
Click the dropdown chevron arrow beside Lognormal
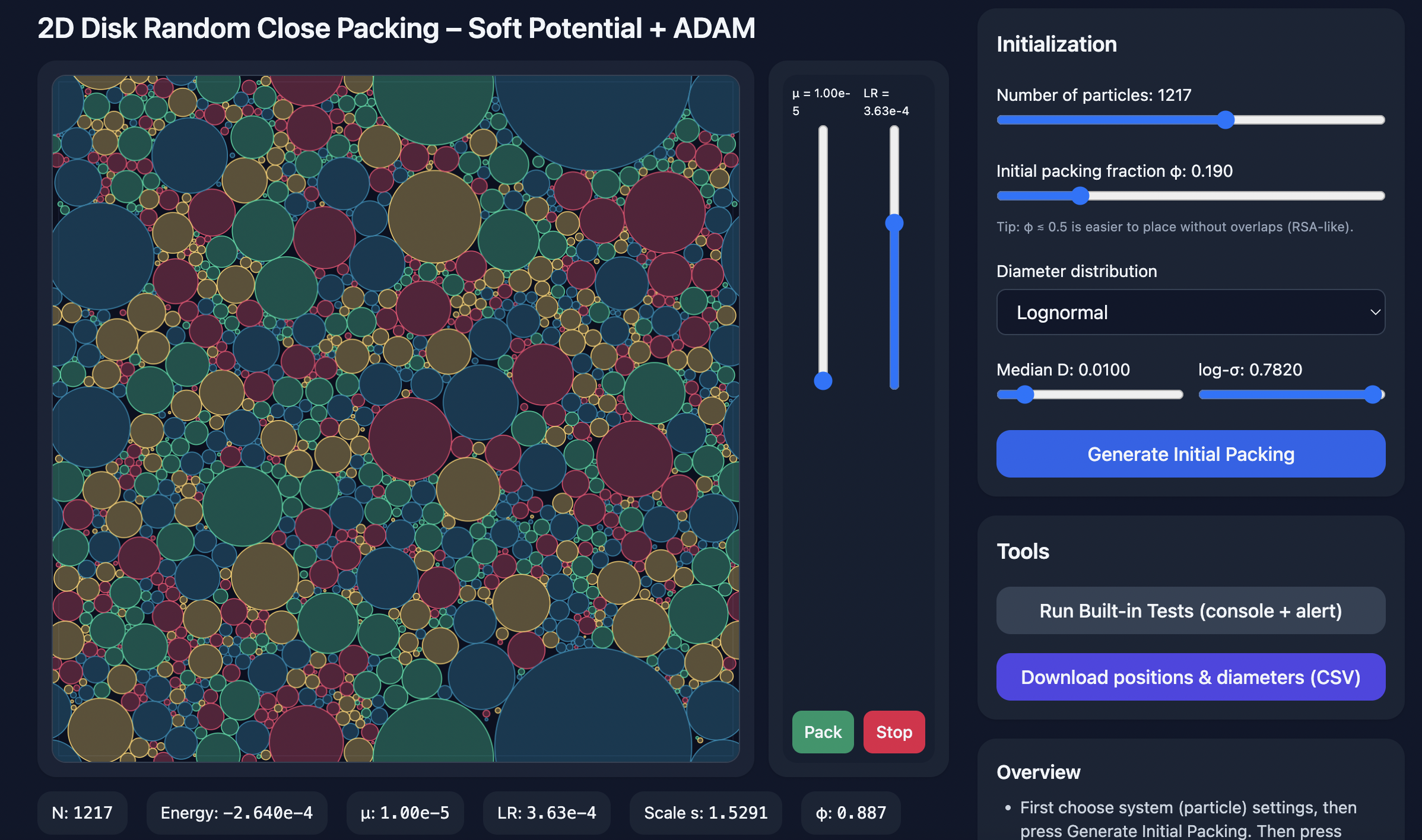point(1375,312)
